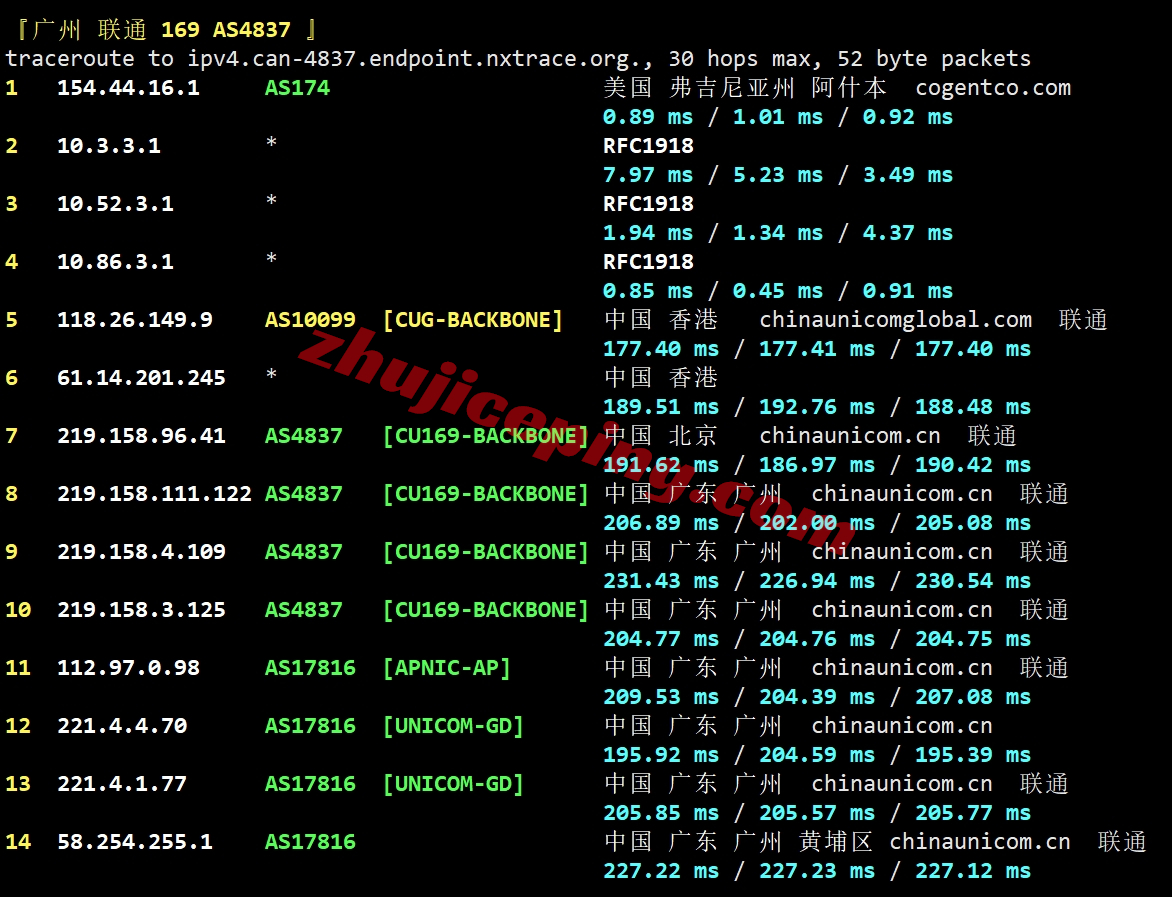Click the RFC1918 label in hop 2

[648, 146]
